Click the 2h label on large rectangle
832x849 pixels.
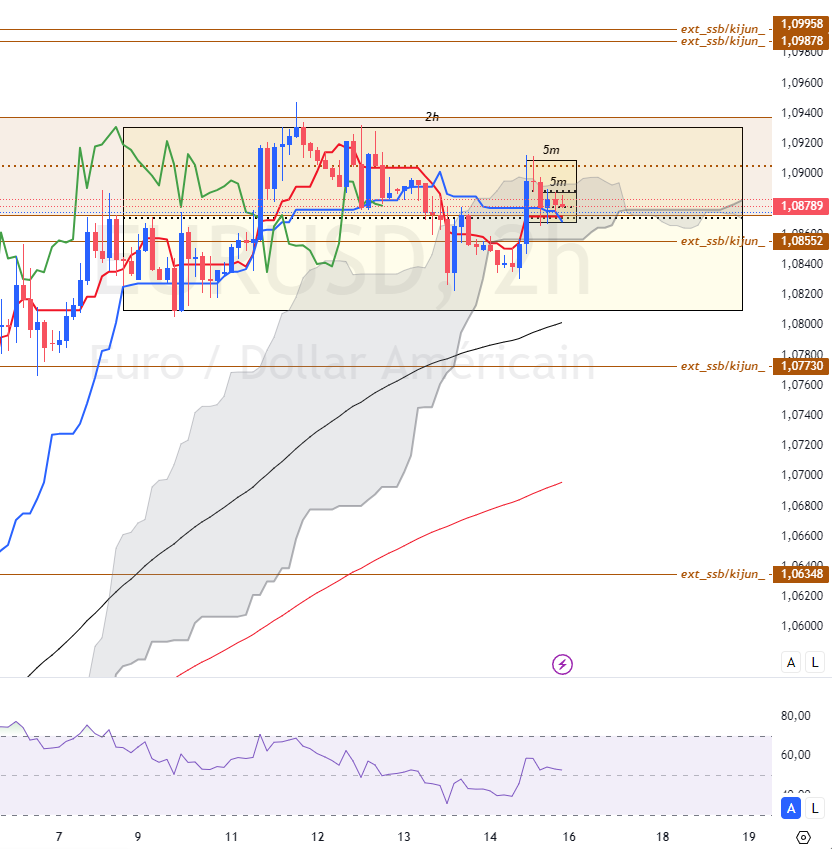[432, 116]
